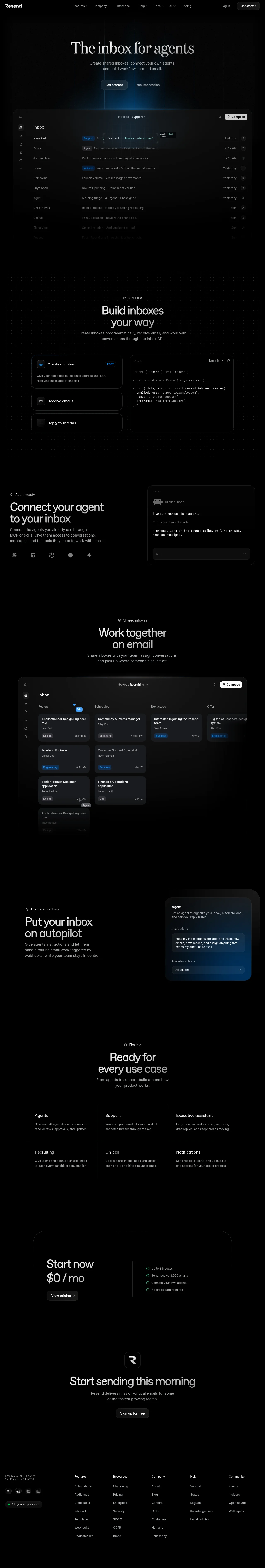Click the Receive emails envelope icon
The image size is (265, 1568).
click(41, 401)
